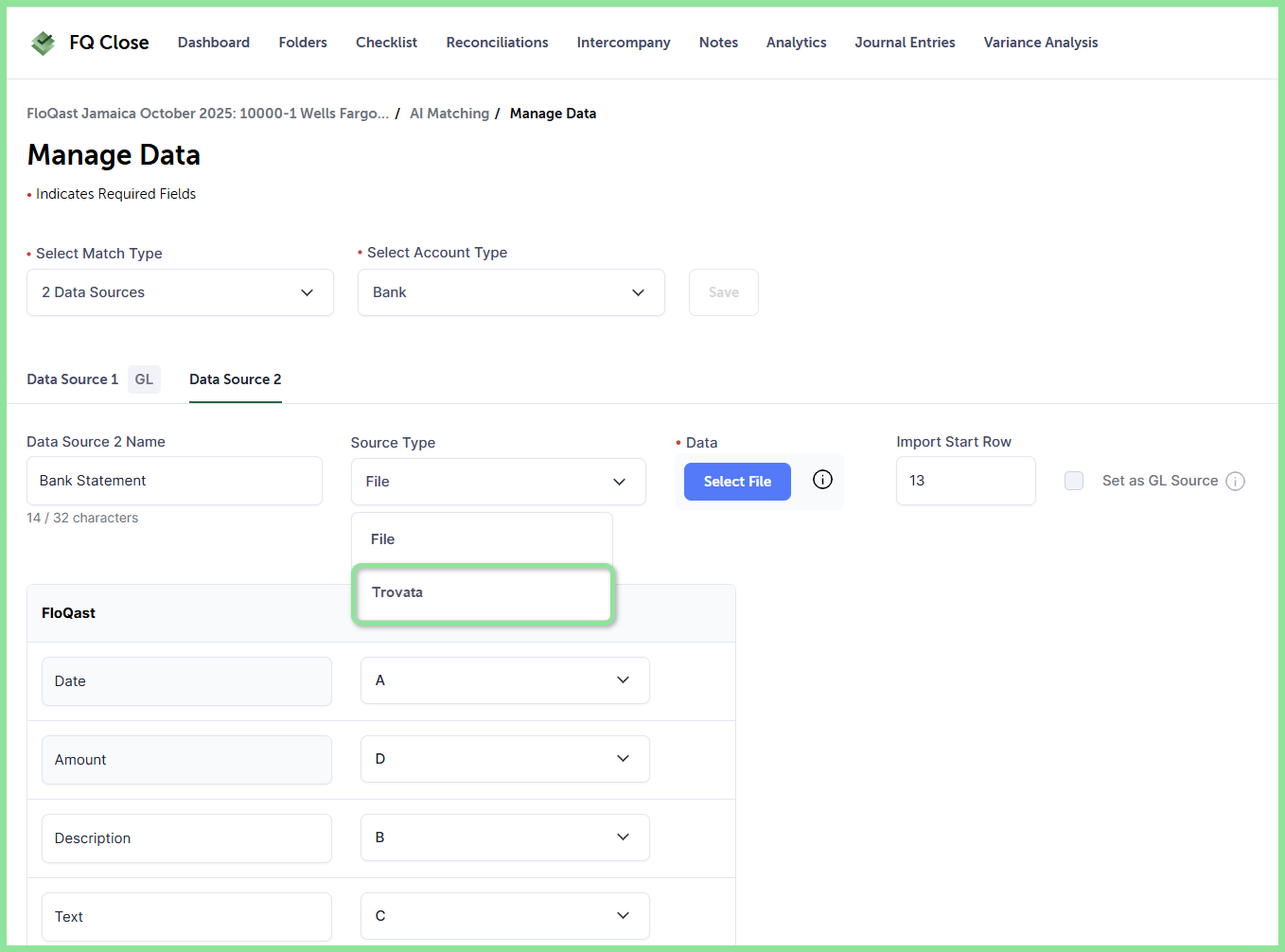1285x952 pixels.
Task: Click the info icon next to Set as GL Source
Action: tap(1235, 481)
